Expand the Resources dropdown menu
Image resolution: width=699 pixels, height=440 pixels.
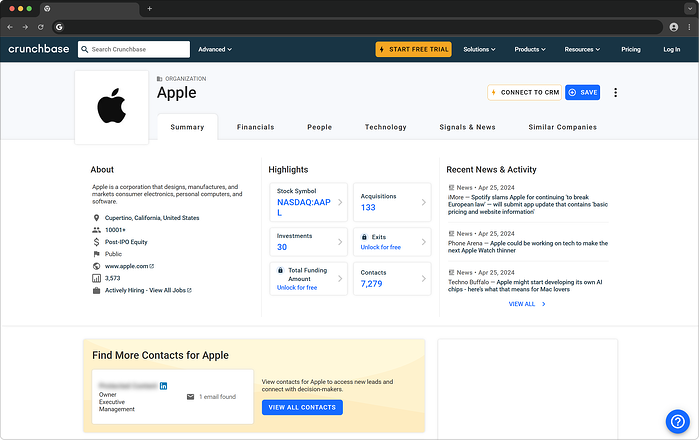582,49
